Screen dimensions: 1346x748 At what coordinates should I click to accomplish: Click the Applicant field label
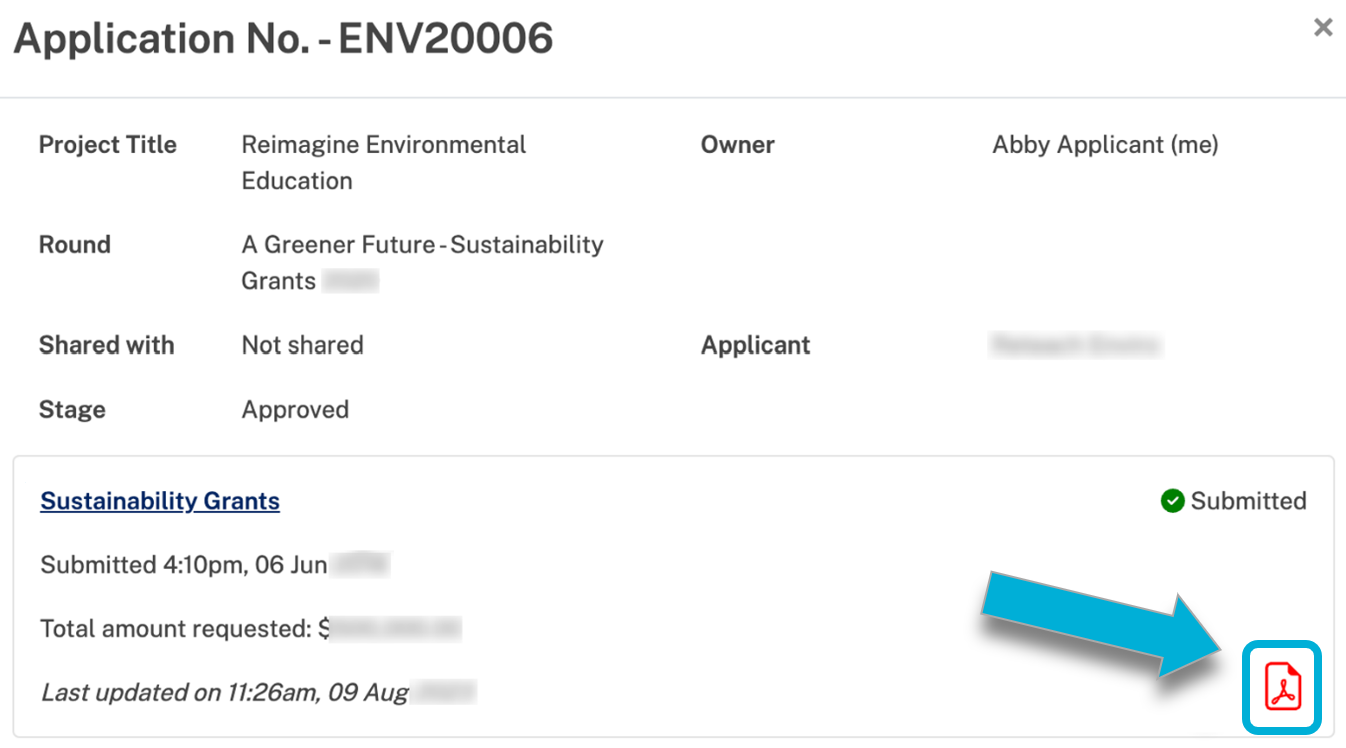pos(755,345)
